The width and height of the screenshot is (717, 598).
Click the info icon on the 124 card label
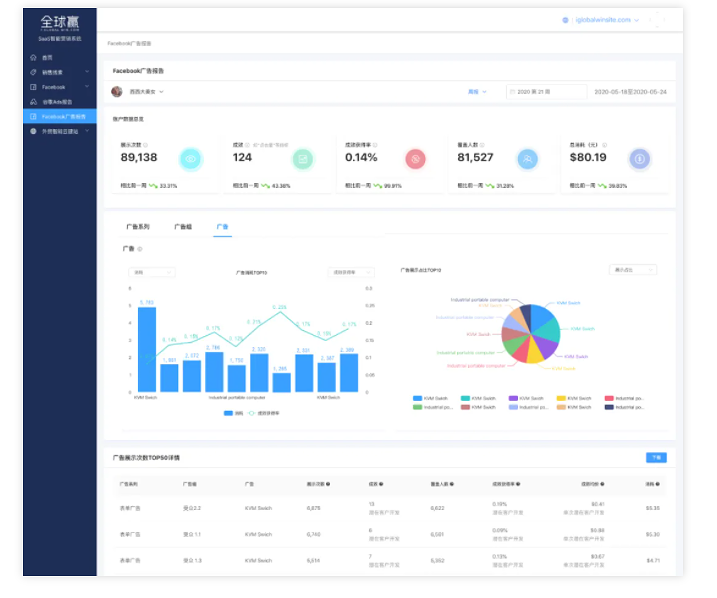click(247, 145)
